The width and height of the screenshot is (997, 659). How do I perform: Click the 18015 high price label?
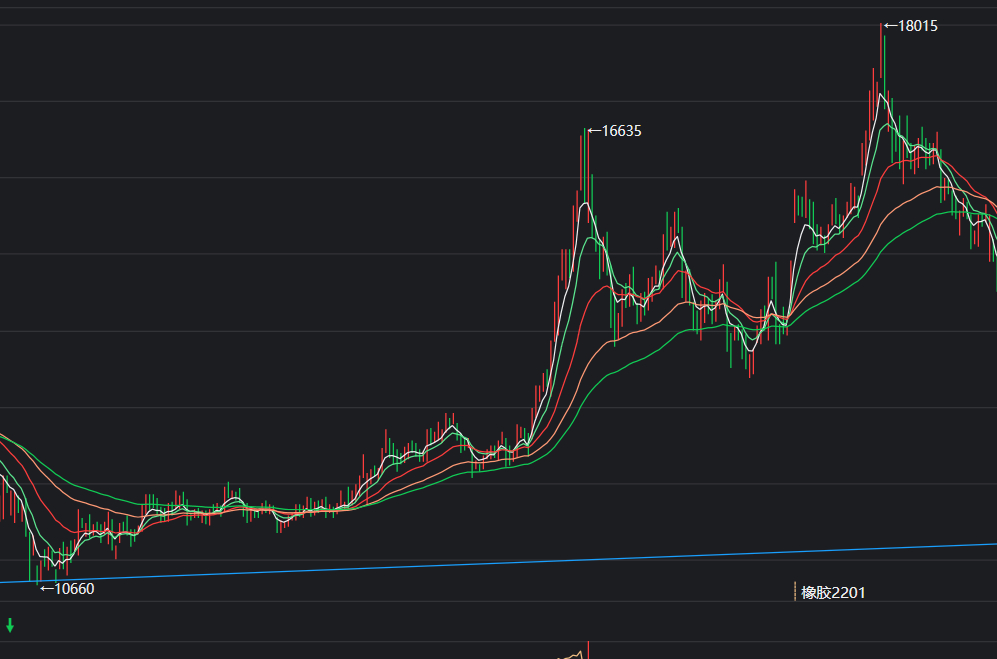pos(918,26)
